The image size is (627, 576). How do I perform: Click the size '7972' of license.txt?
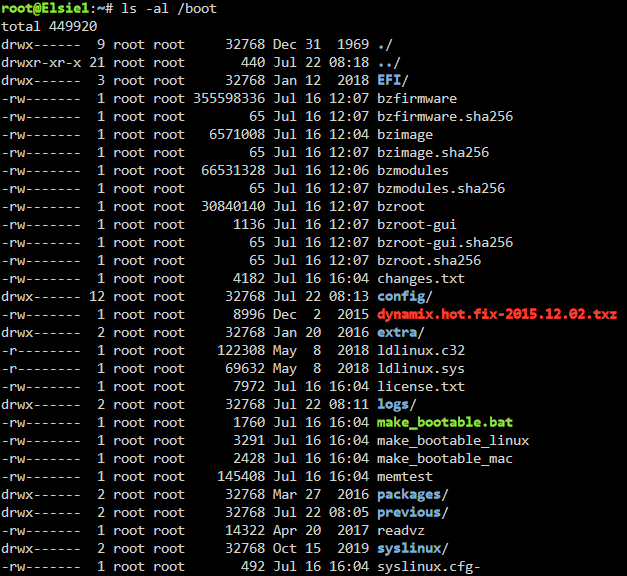point(249,386)
